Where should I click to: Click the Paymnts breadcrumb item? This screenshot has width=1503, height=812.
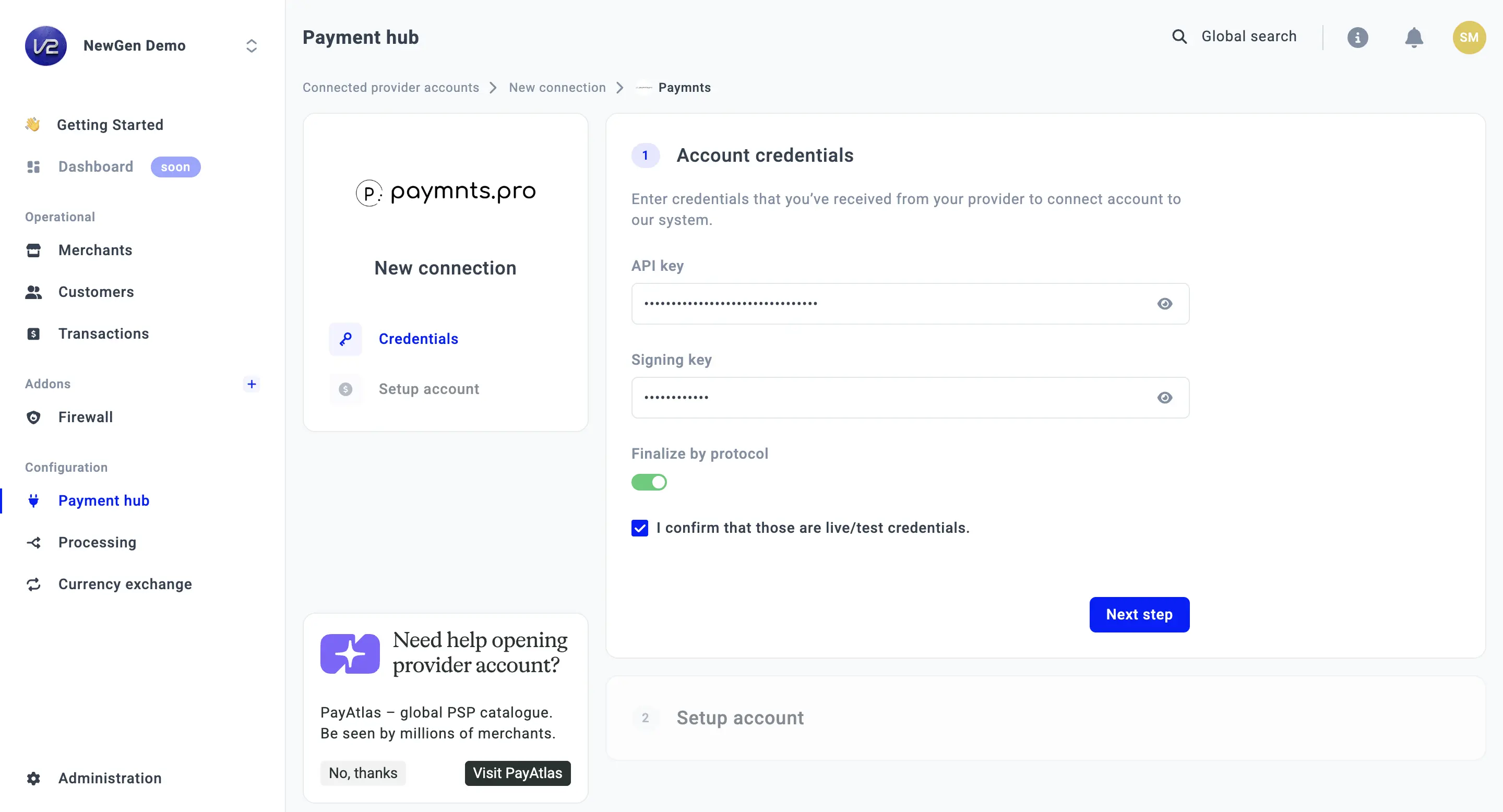(684, 88)
